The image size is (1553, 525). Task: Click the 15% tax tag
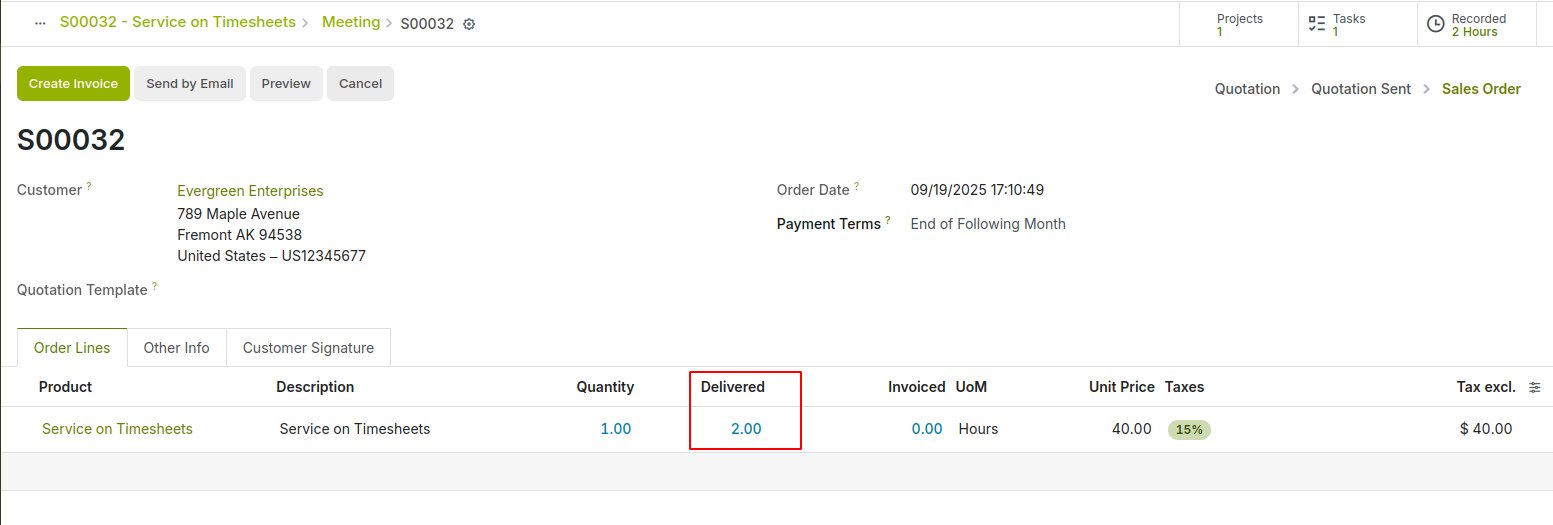(x=1189, y=430)
